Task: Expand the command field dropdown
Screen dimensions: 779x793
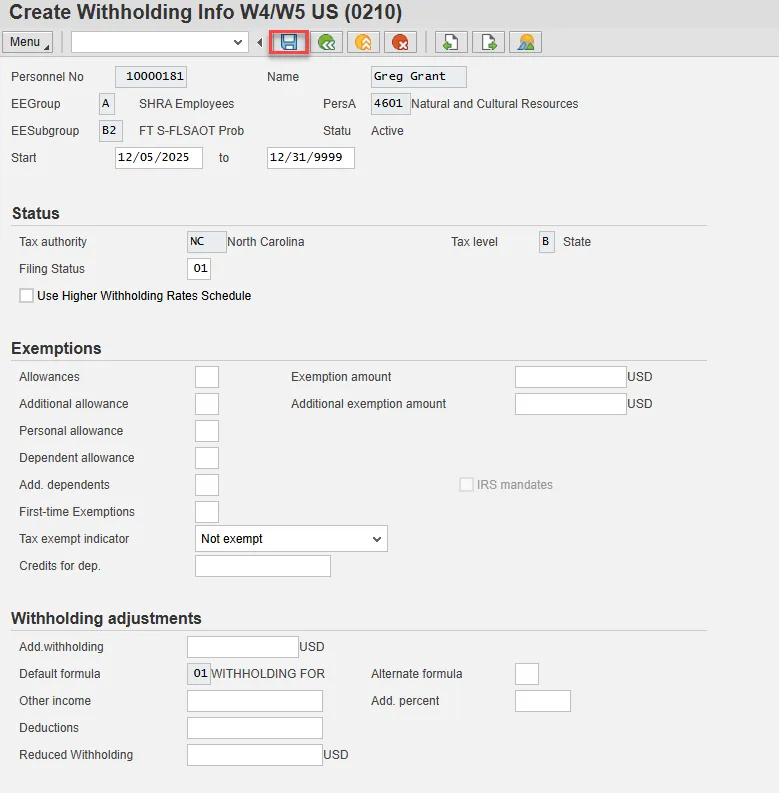Action: tap(238, 42)
